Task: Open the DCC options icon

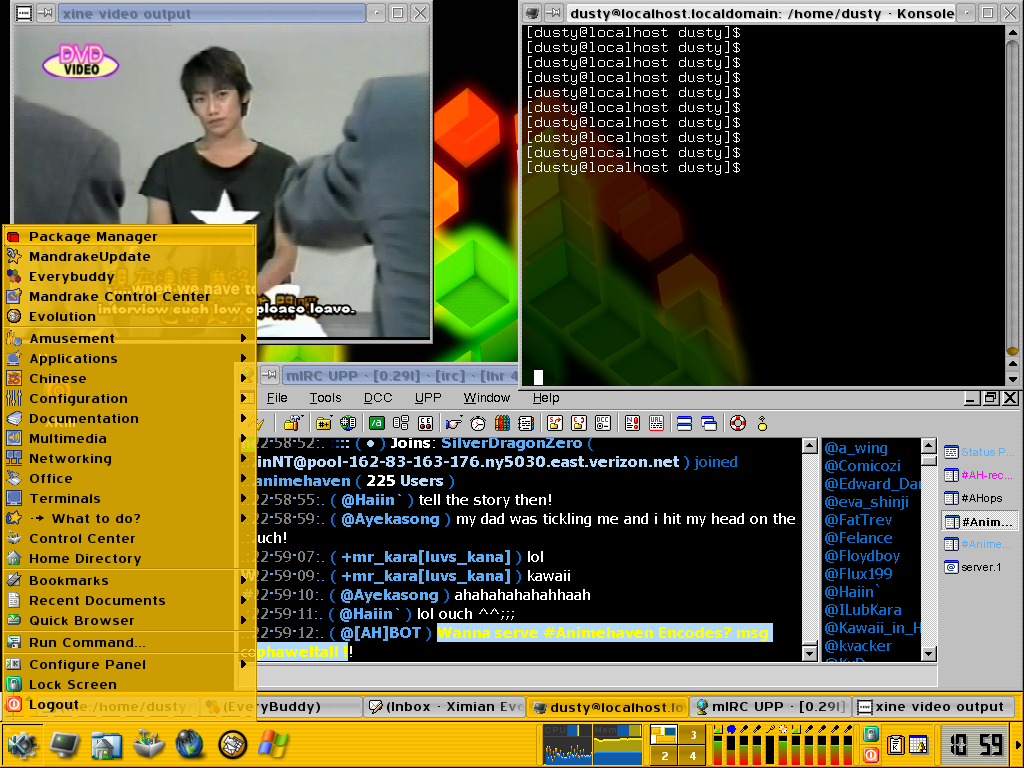Action: [603, 423]
